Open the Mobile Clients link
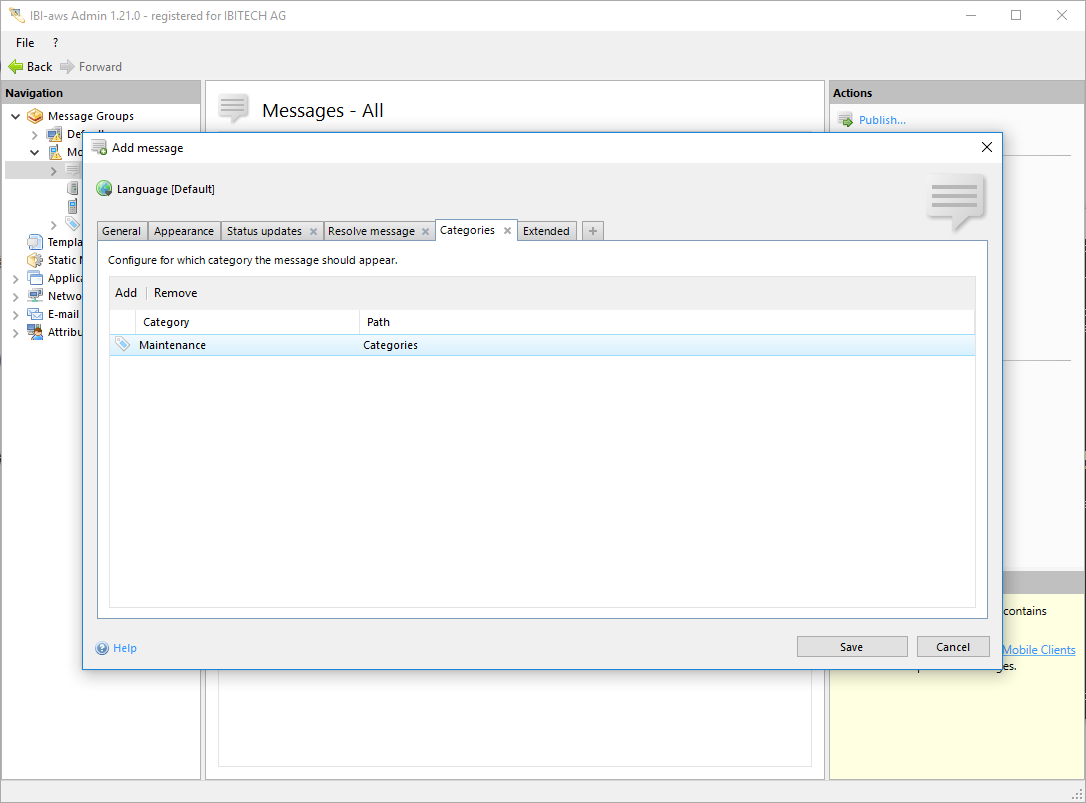 click(1038, 650)
